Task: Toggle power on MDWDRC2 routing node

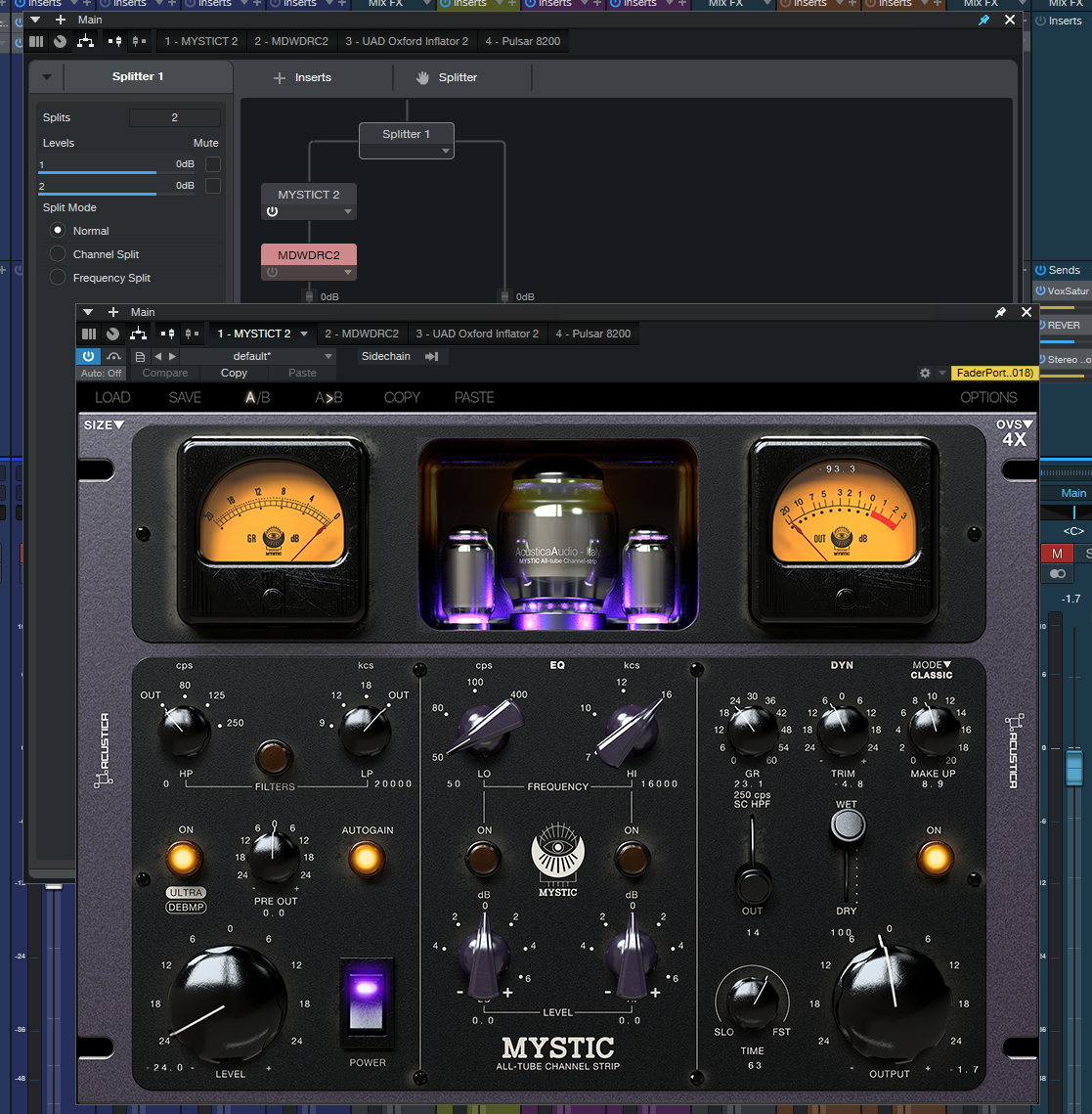Action: 272,272
